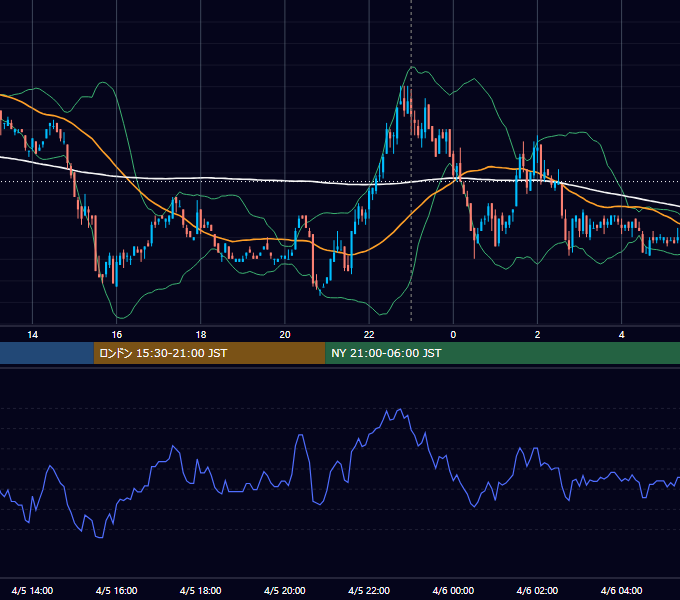Click the oscillator's lowest trough near 15:40
This screenshot has width=680, height=600.
click(x=100, y=537)
